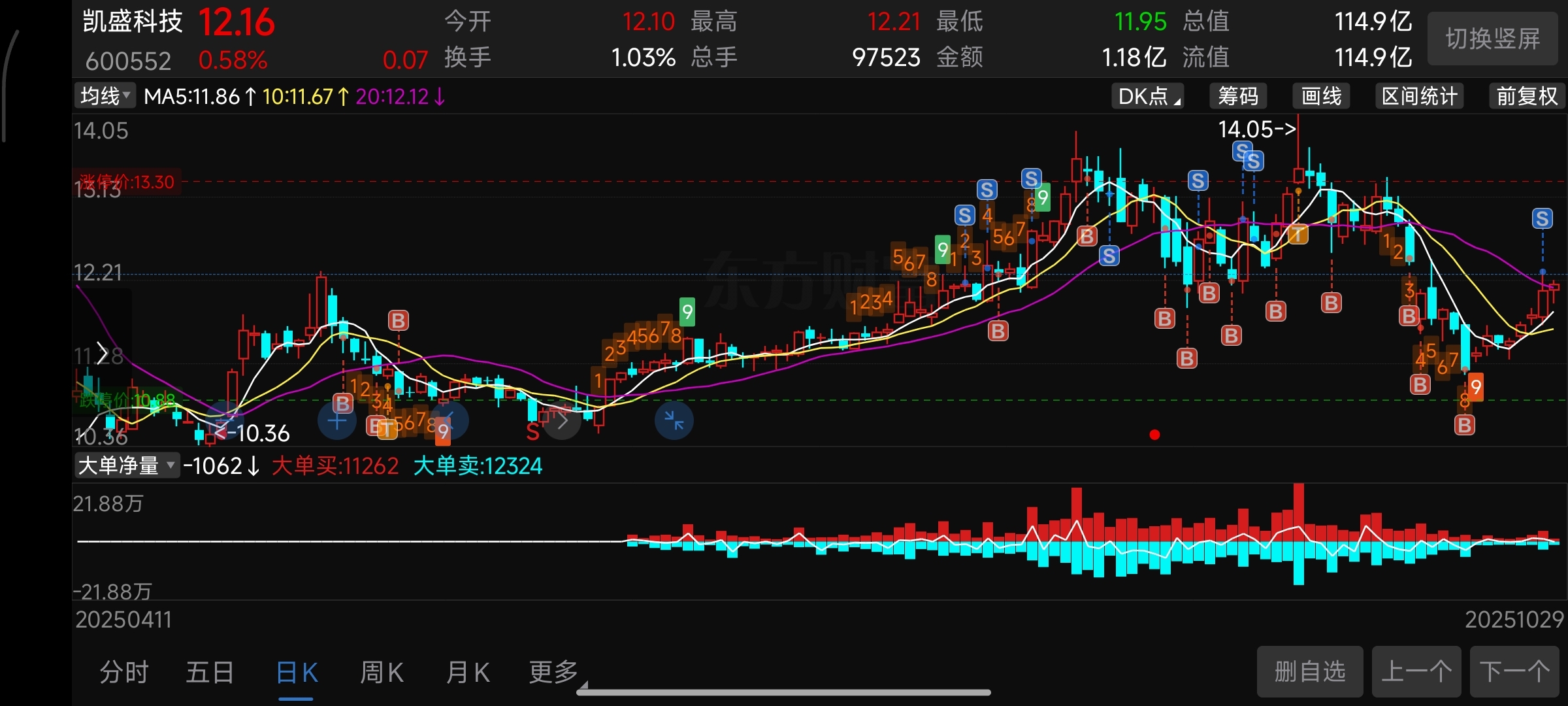
Task: Click the rightmost S sell signal marker
Action: 1542,218
